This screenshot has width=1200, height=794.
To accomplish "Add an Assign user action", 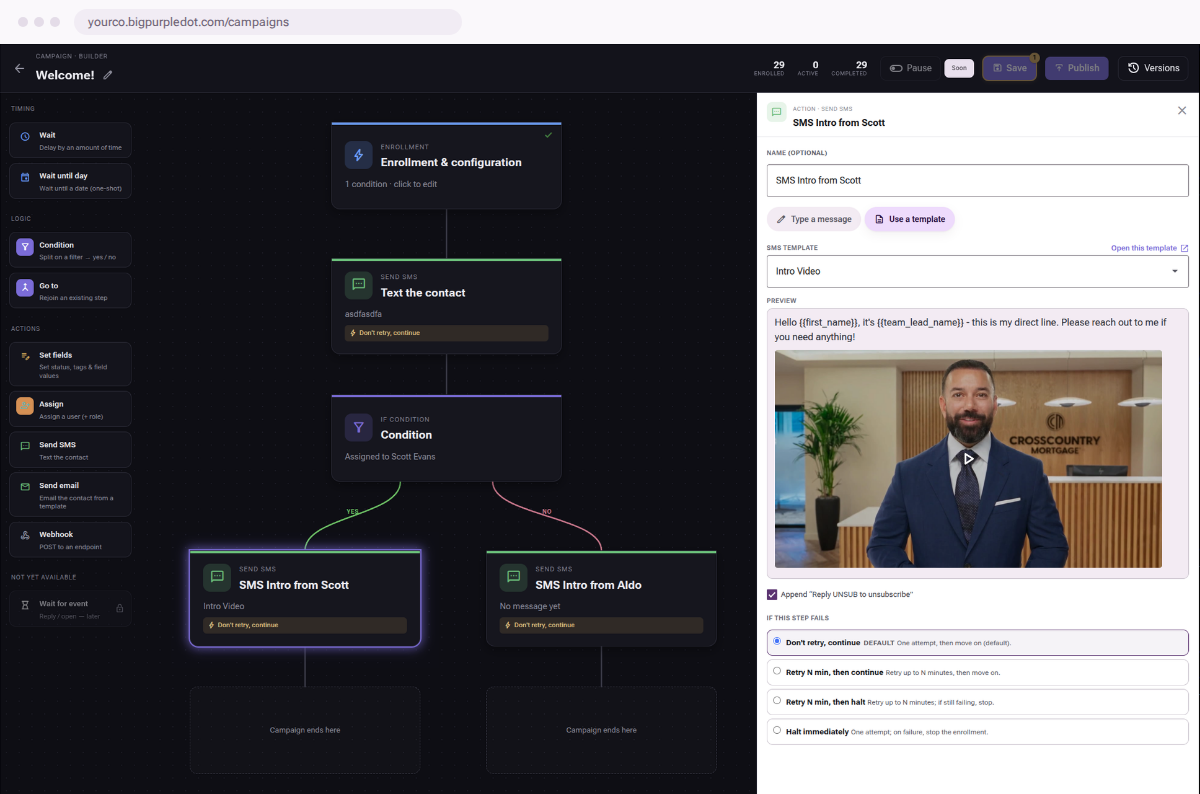I will (70, 409).
